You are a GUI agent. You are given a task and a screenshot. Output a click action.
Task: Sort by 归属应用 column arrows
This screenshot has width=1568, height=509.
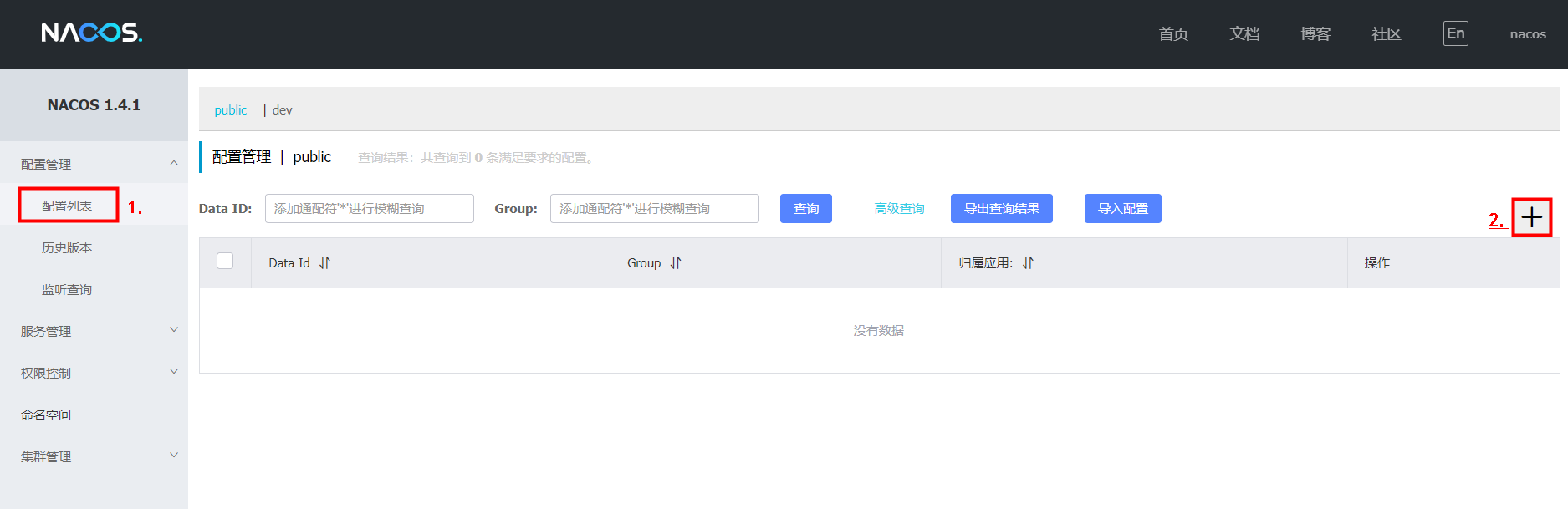pos(1028,262)
